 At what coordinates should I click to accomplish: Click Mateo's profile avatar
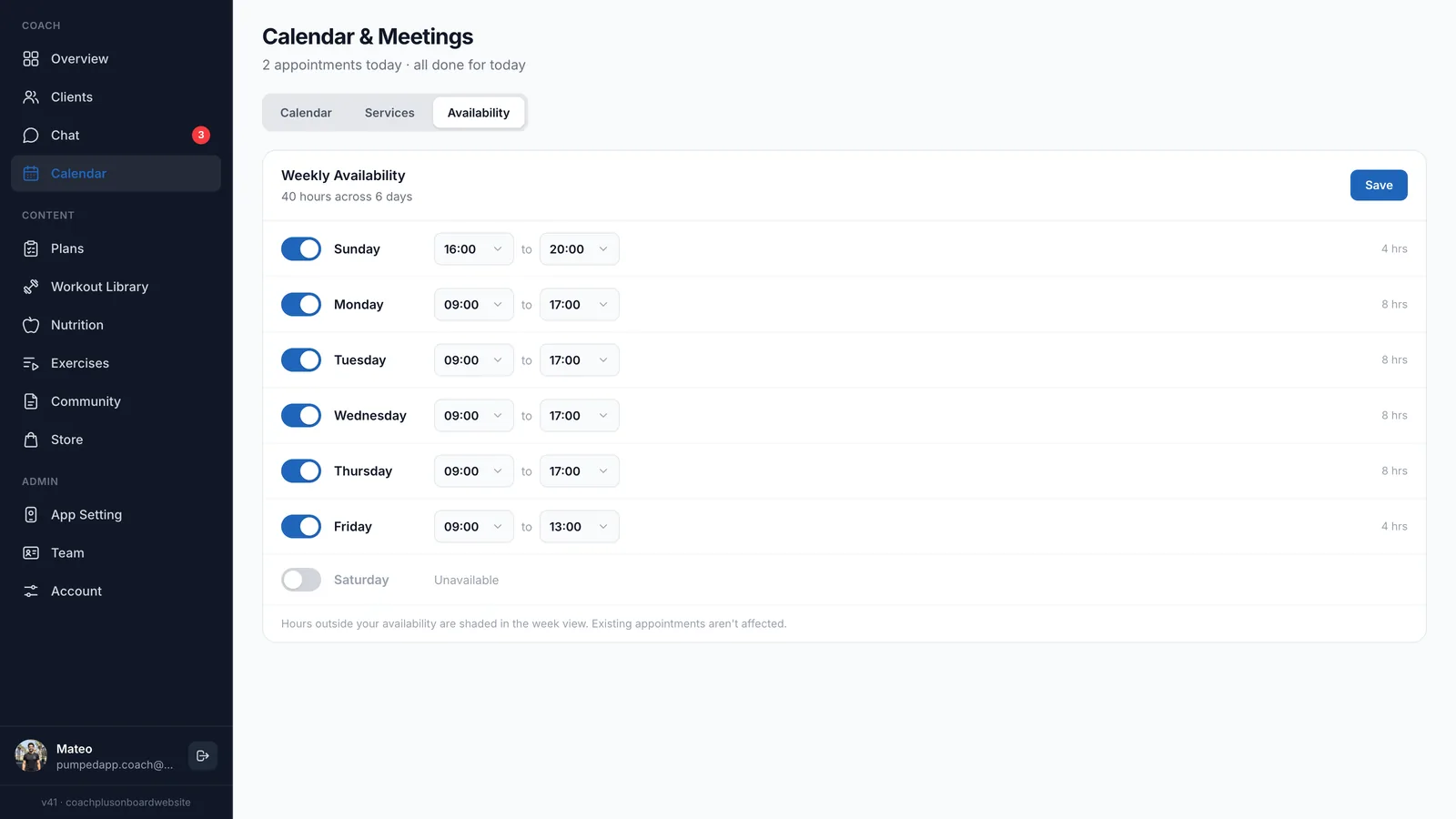tap(31, 756)
